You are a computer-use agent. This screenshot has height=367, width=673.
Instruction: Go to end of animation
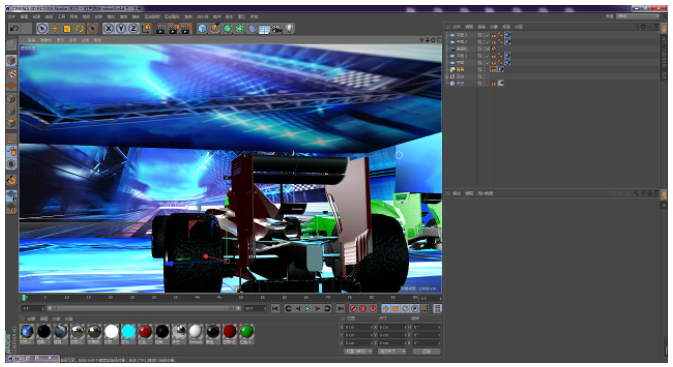[340, 309]
